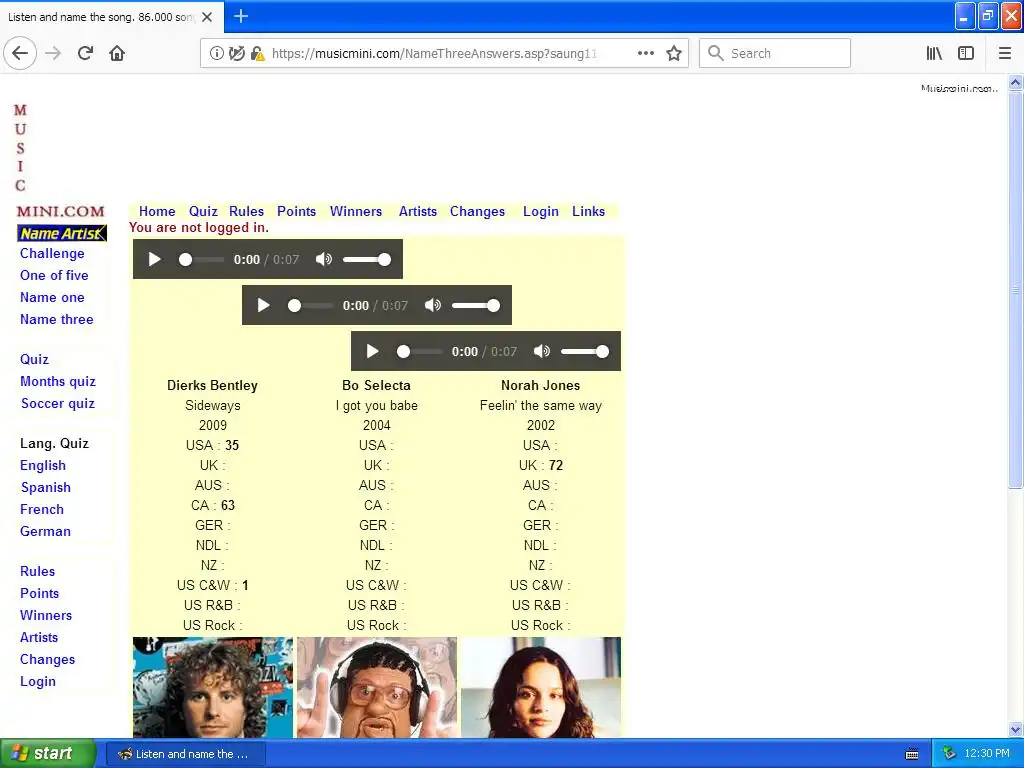Open a new browser tab
This screenshot has height=768, width=1024.
click(241, 16)
